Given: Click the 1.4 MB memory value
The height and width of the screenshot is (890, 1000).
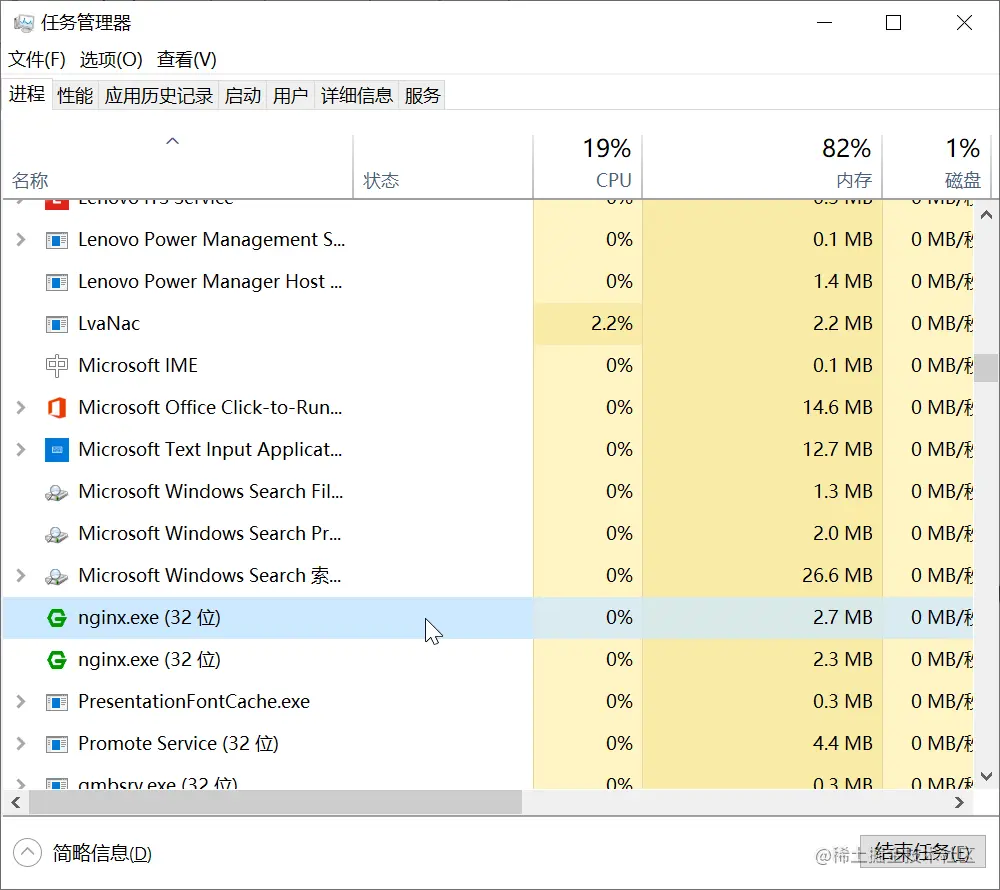Looking at the screenshot, I should (842, 281).
